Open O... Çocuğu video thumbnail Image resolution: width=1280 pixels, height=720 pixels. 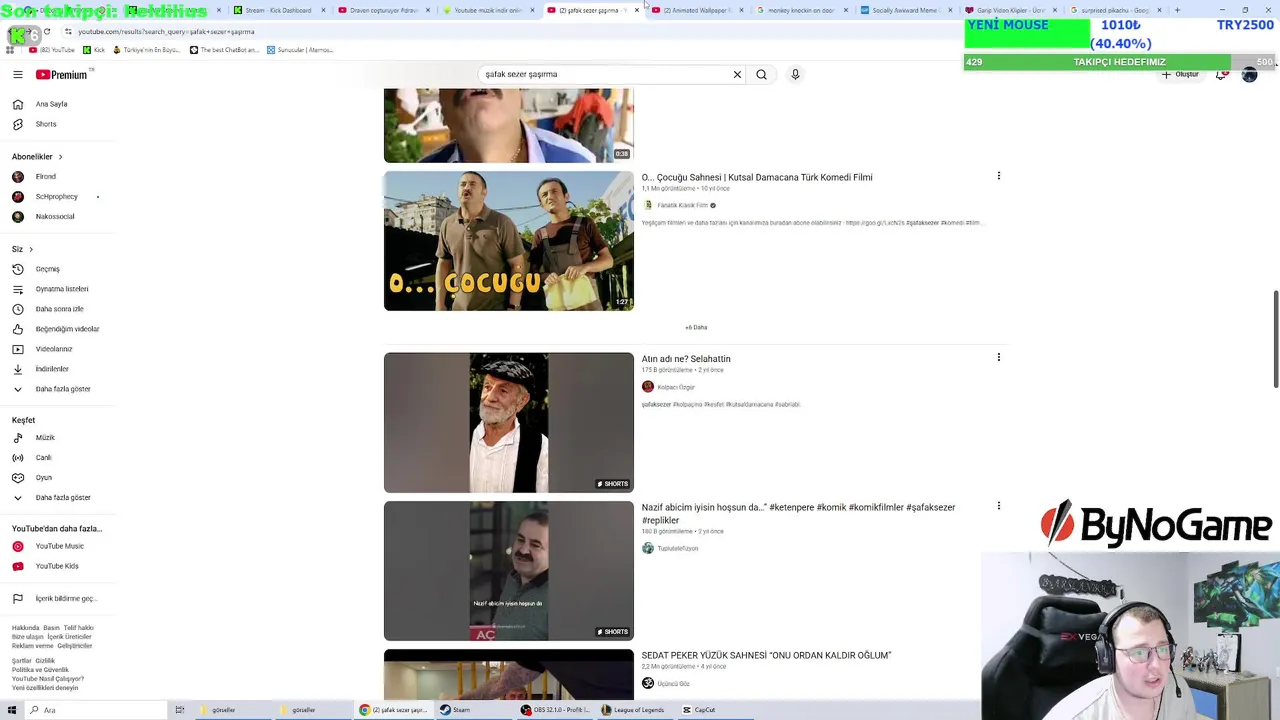click(508, 241)
